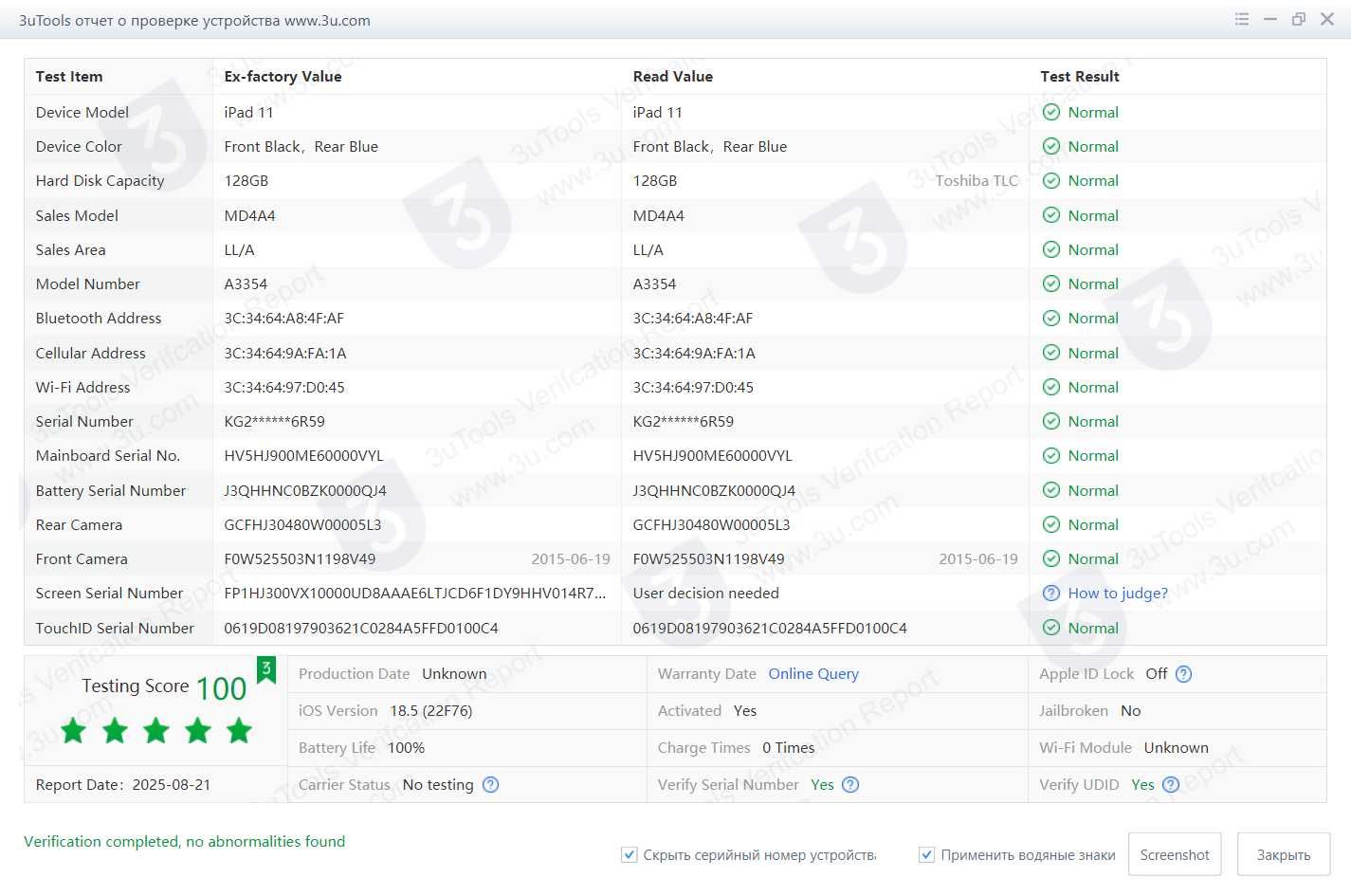Select the Model Number read value A3354

pyautogui.click(x=654, y=283)
